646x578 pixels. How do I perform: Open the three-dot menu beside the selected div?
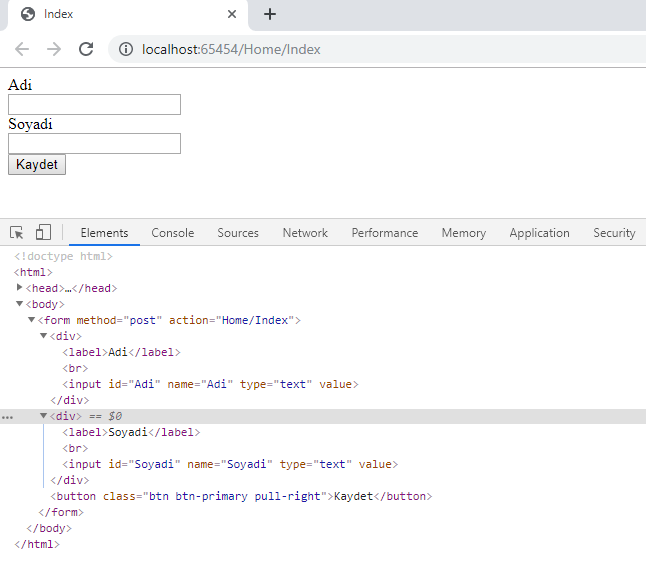click(7, 417)
